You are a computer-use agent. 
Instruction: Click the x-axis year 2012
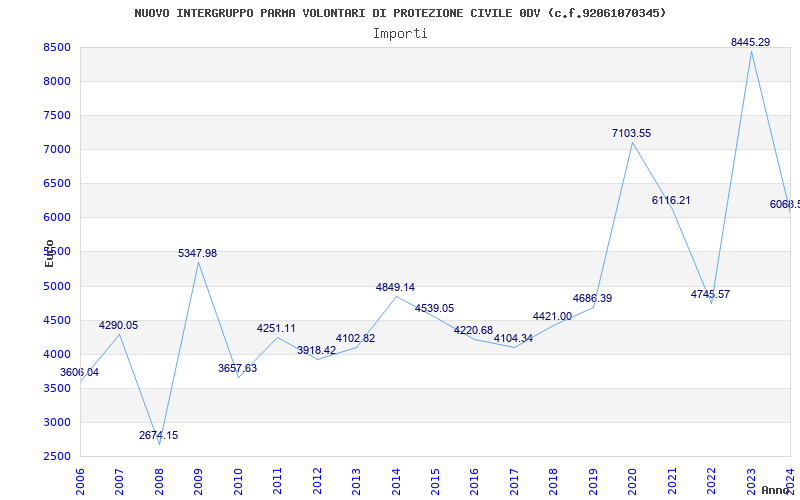(317, 481)
